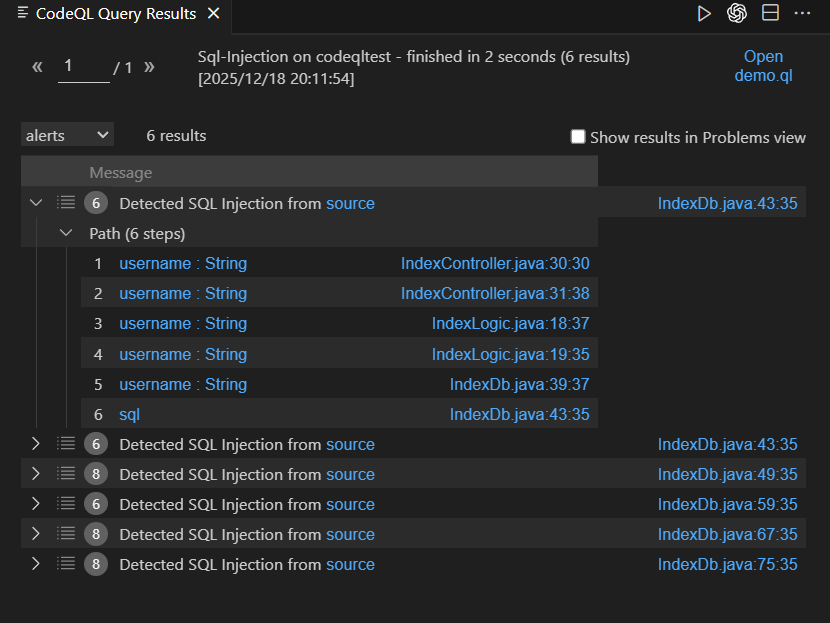Go to next results page arrows
Viewport: 830px width, 623px height.
[x=149, y=67]
